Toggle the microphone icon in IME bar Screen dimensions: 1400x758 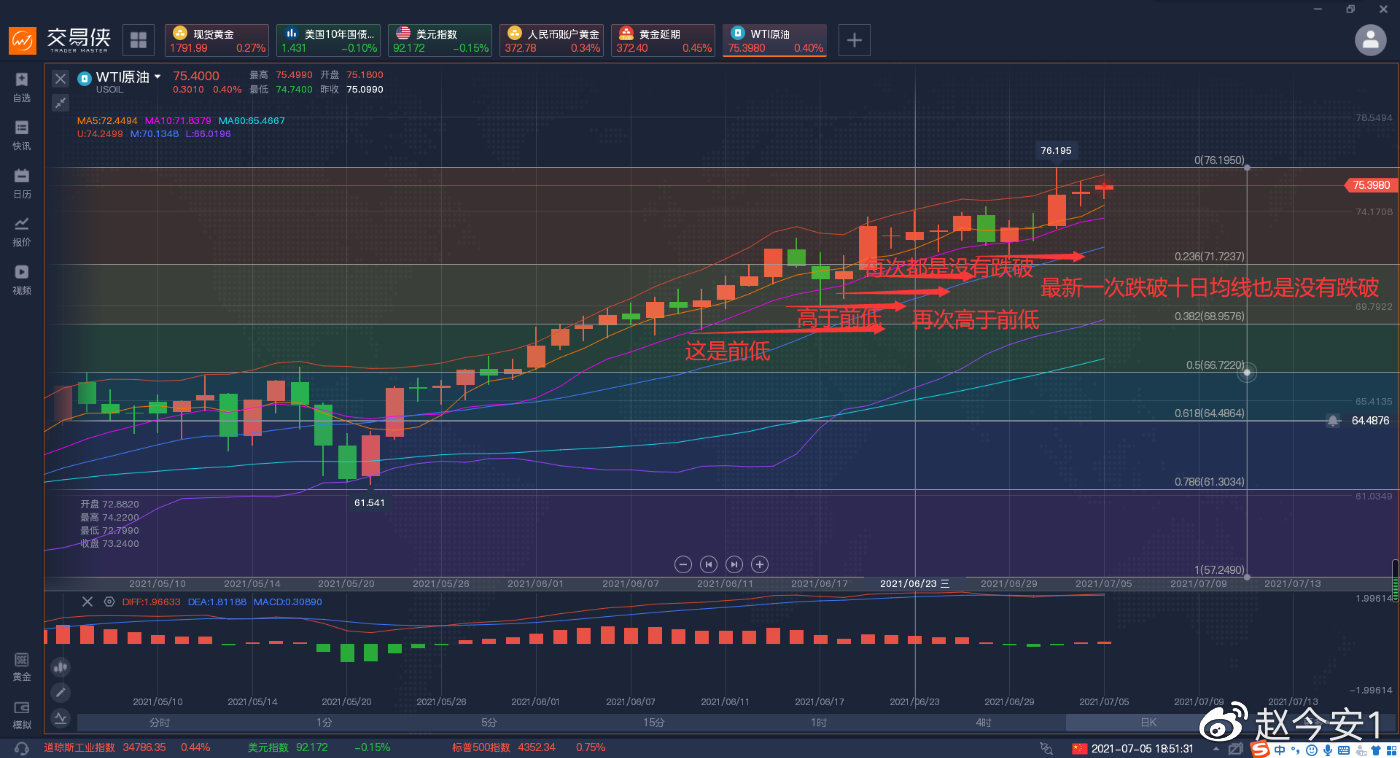[1326, 749]
